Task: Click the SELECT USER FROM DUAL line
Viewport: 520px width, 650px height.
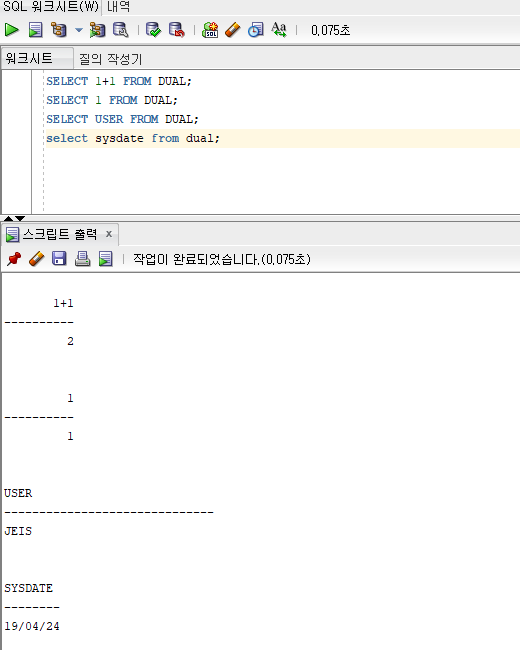Action: (122, 119)
